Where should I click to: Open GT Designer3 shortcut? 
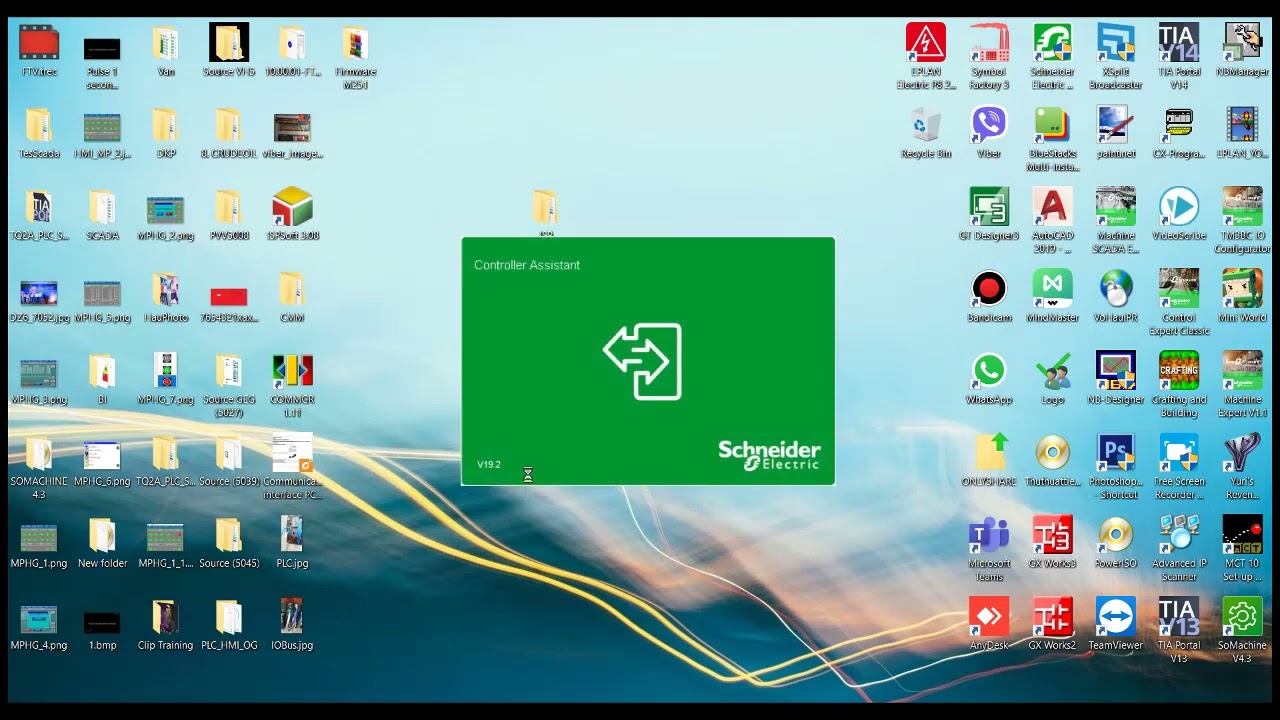pyautogui.click(x=989, y=207)
